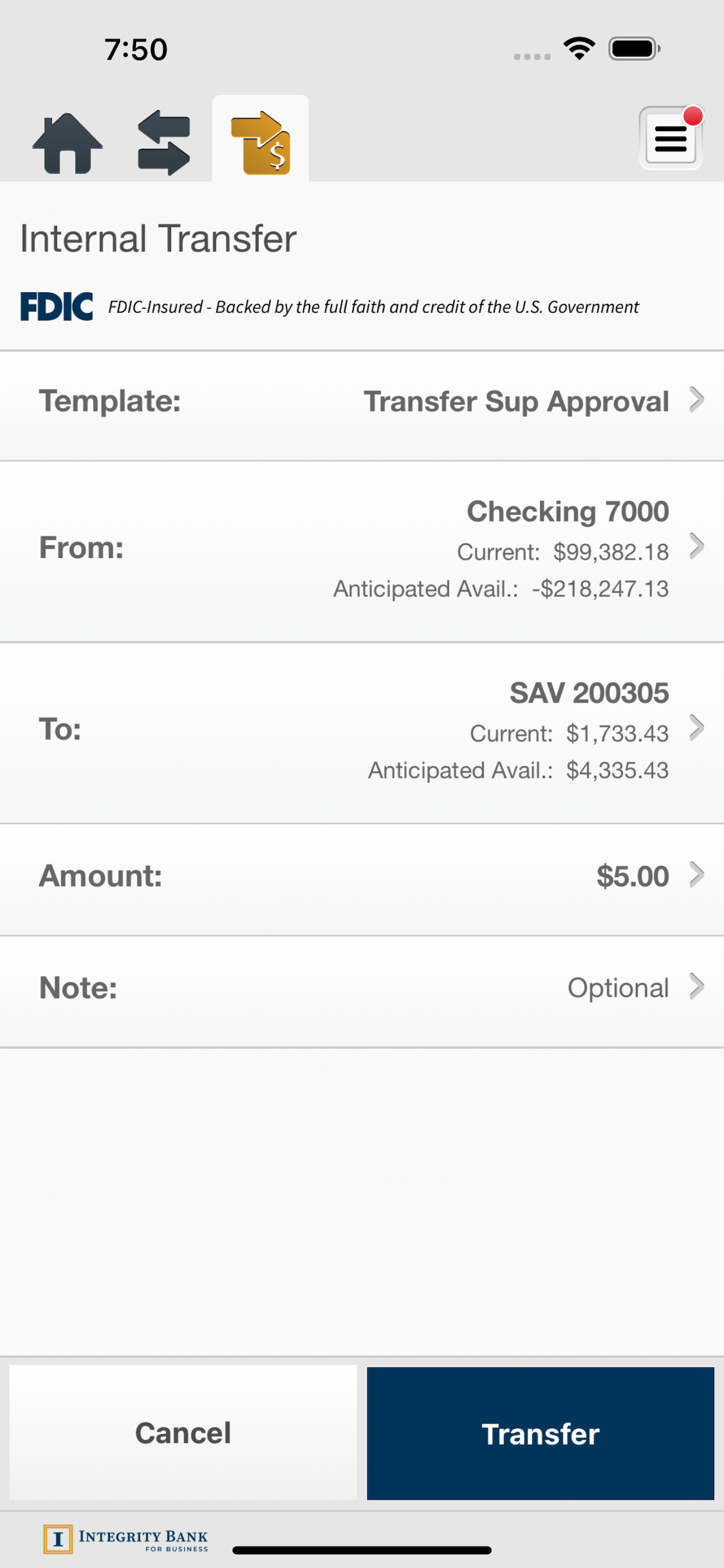724x1568 pixels.
Task: Select SAV 200305 destination account
Action: tap(362, 732)
